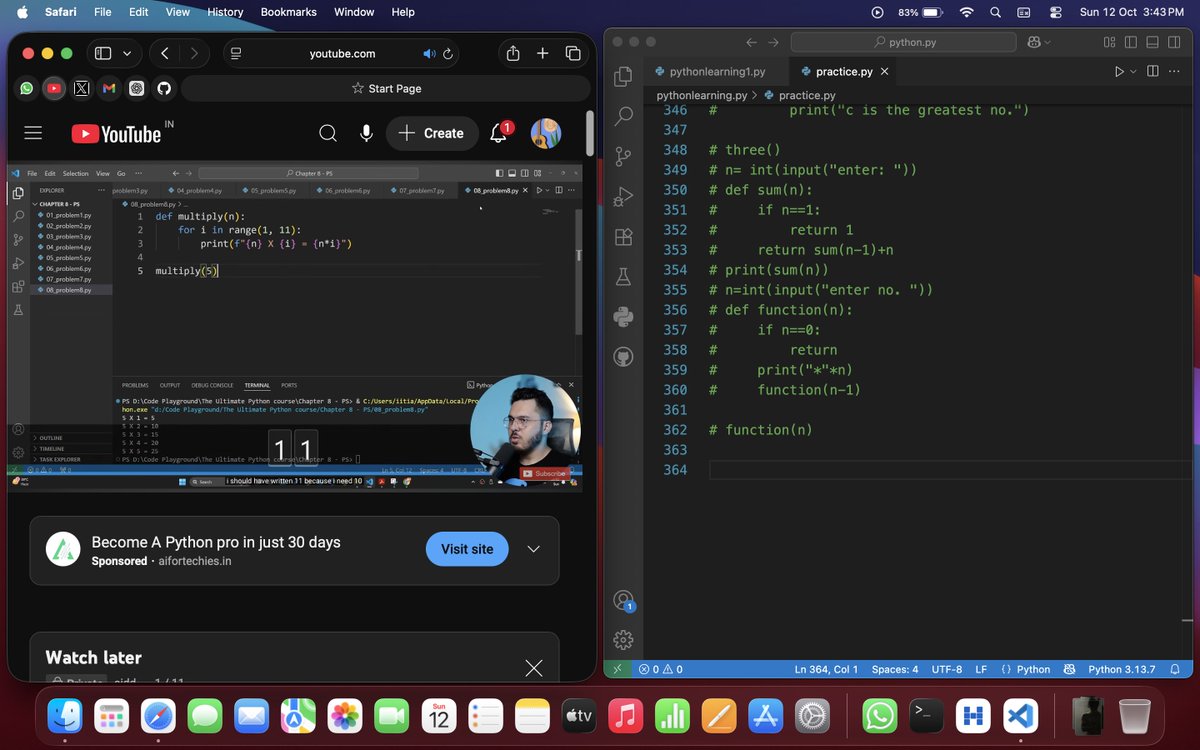Screen dimensions: 1200x750
Task: Change indentation via Spaces: 4
Action: click(895, 669)
